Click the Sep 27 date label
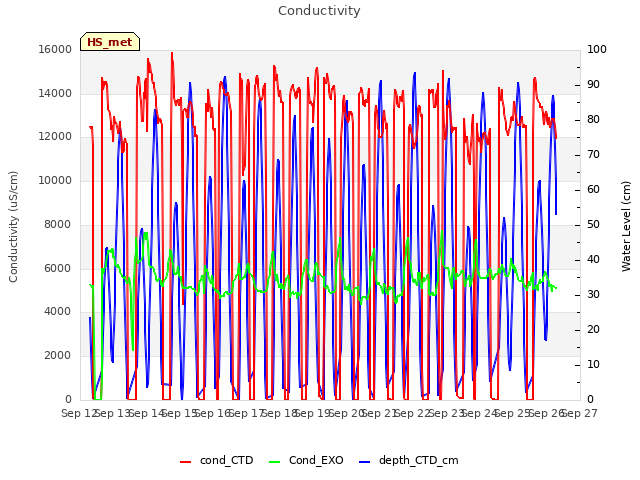This screenshot has height=480, width=640. tap(580, 414)
